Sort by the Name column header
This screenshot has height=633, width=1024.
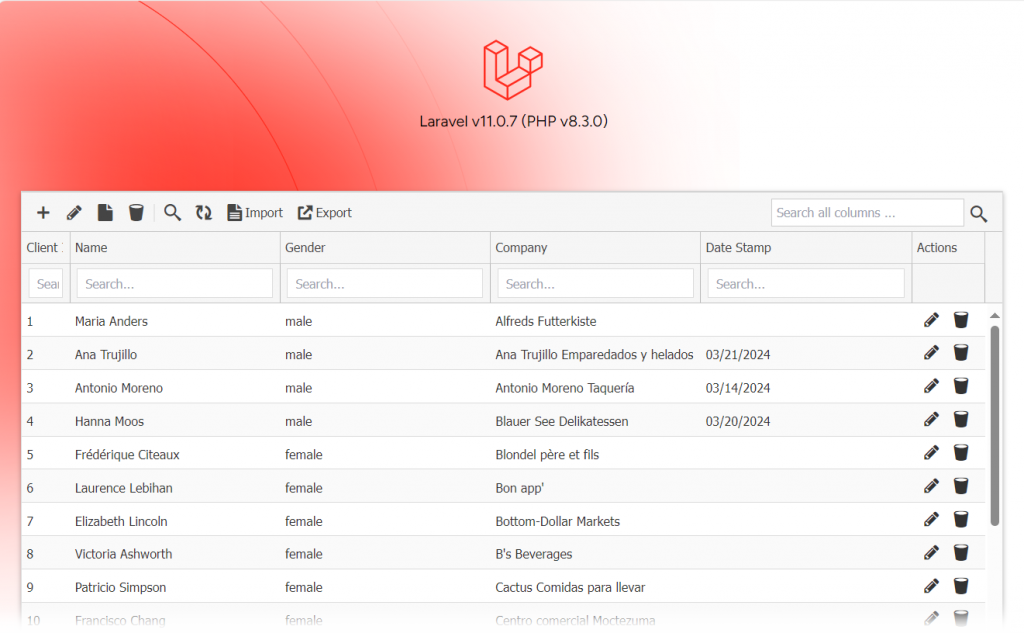click(x=91, y=248)
